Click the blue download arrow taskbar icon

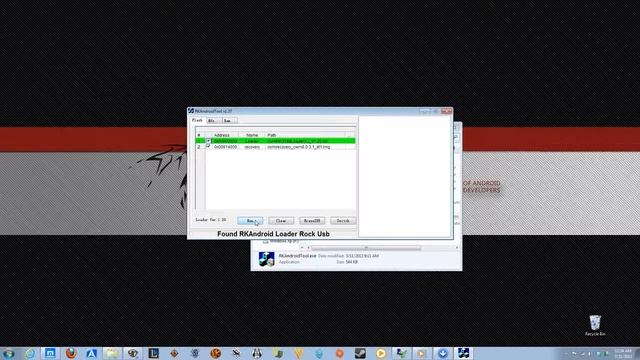pyautogui.click(x=443, y=353)
